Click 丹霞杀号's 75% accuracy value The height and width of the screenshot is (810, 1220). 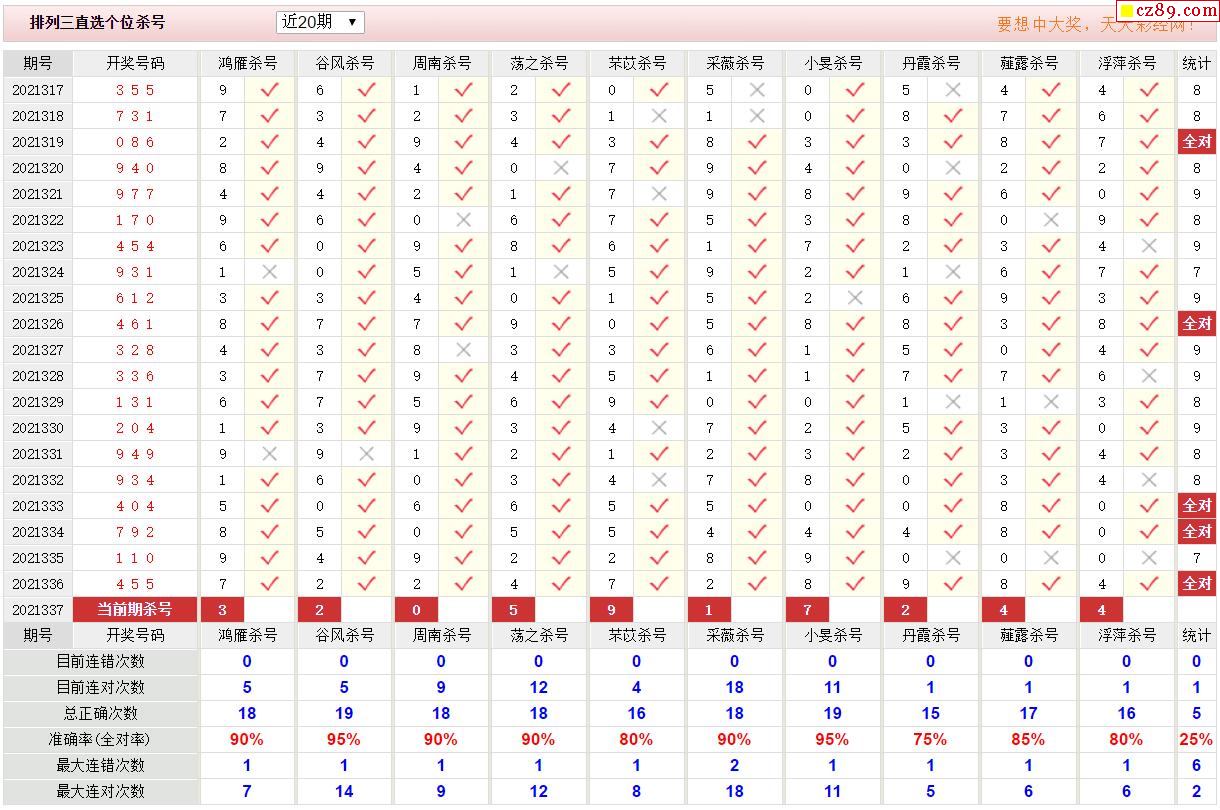coord(930,739)
